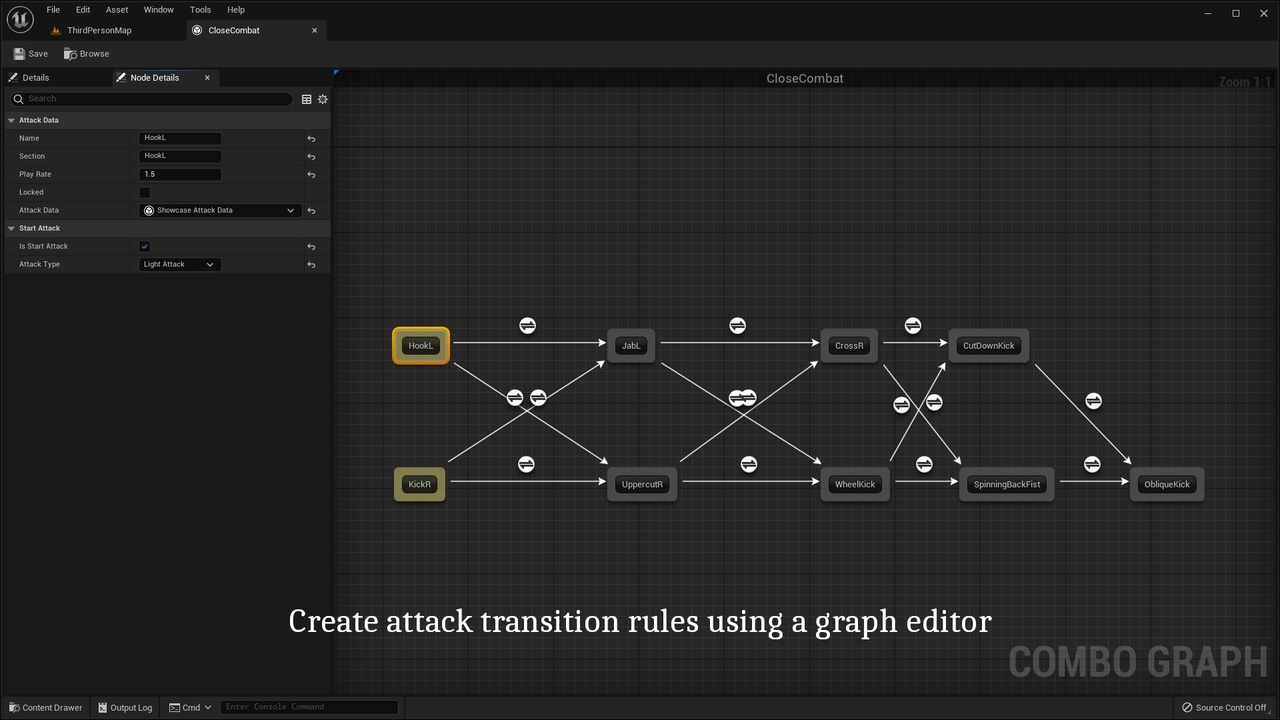Select the JabL node

pyautogui.click(x=631, y=346)
